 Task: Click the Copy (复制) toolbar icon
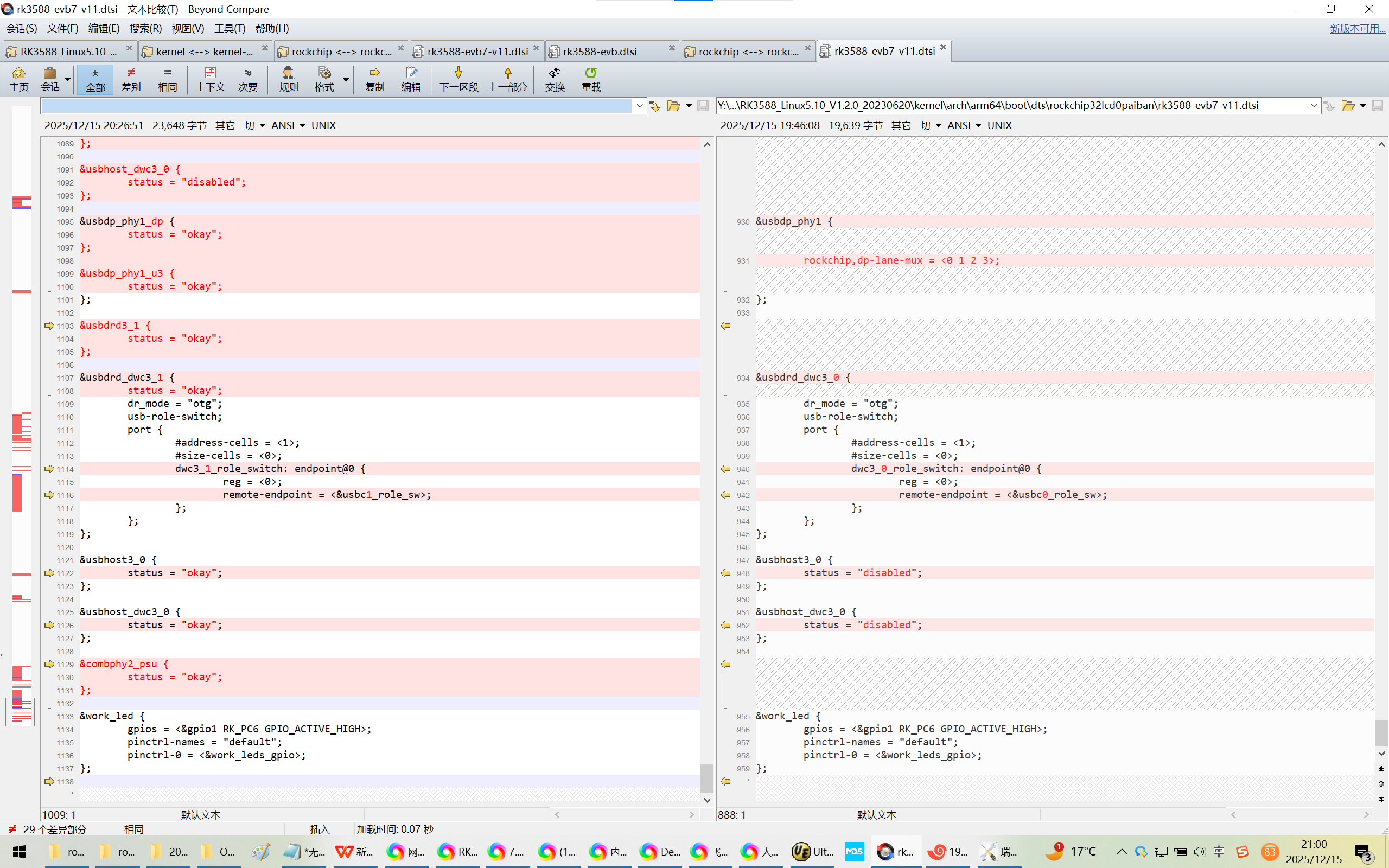(374, 79)
